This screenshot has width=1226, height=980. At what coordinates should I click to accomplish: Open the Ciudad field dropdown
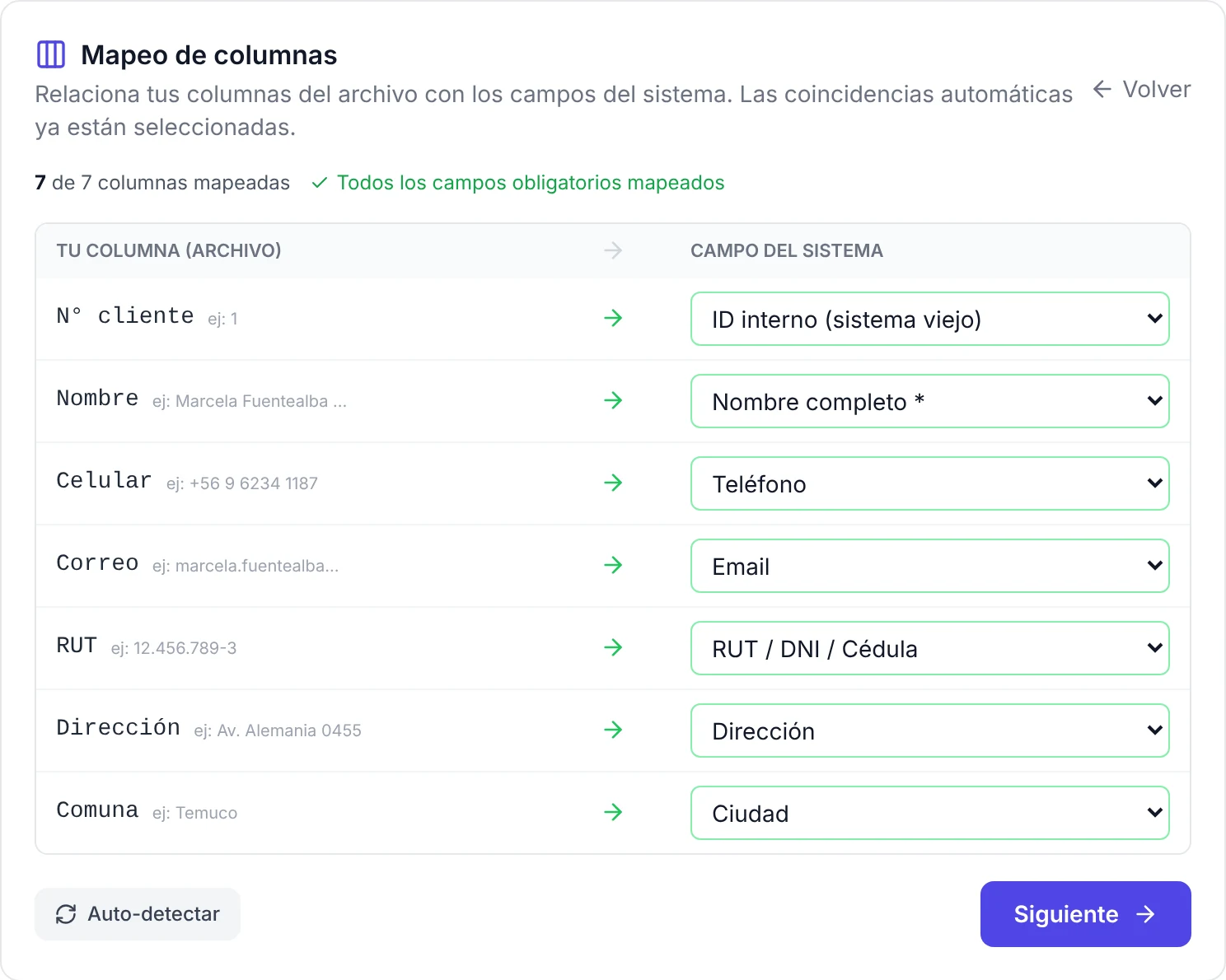tap(929, 813)
